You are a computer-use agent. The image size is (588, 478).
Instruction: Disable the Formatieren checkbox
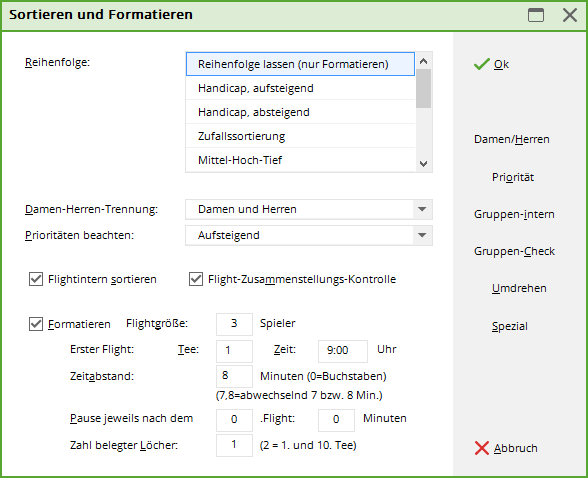click(36, 324)
